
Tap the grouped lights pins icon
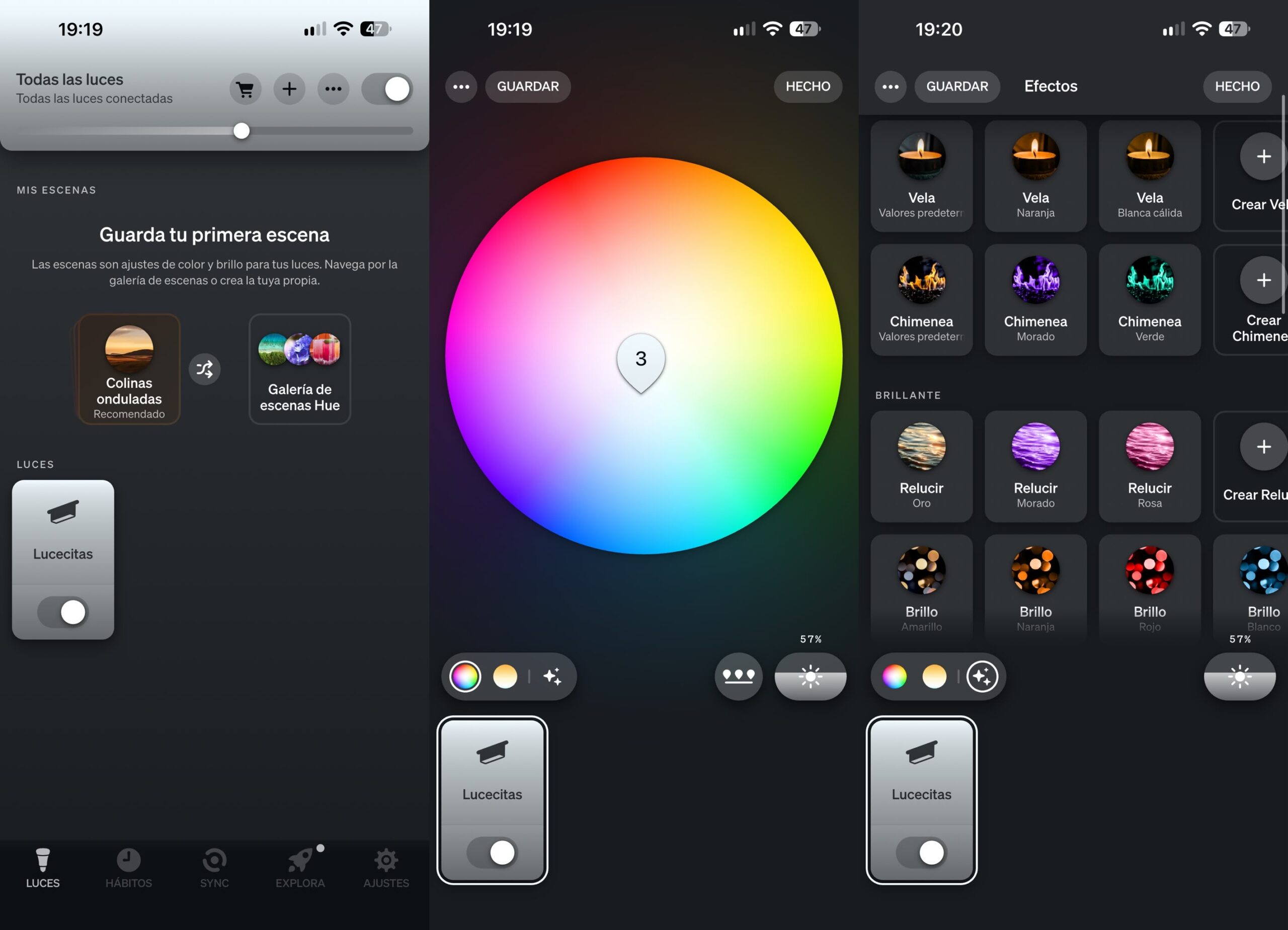tap(738, 677)
